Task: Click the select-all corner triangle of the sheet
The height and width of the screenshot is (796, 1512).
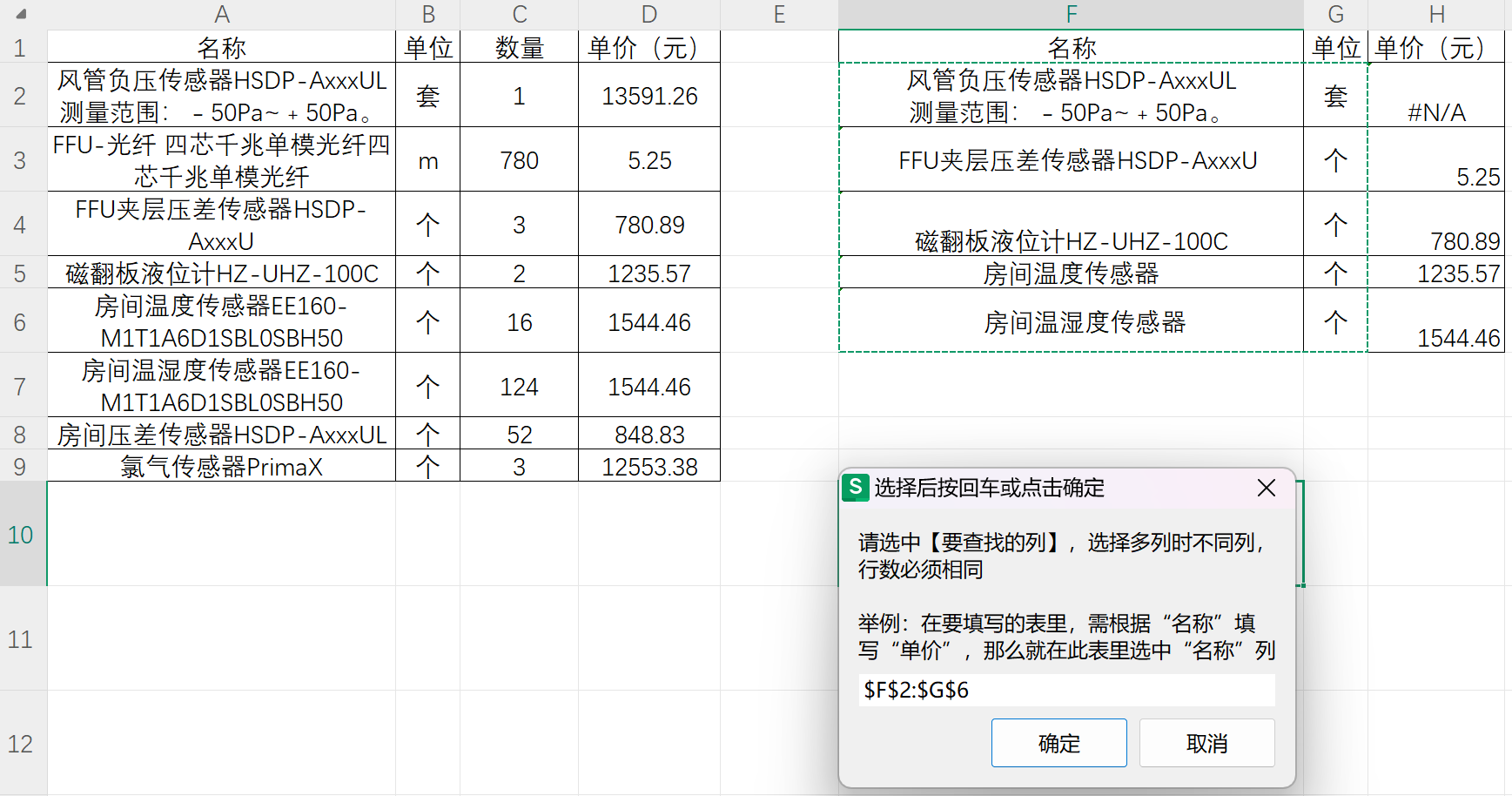Action: [x=23, y=14]
